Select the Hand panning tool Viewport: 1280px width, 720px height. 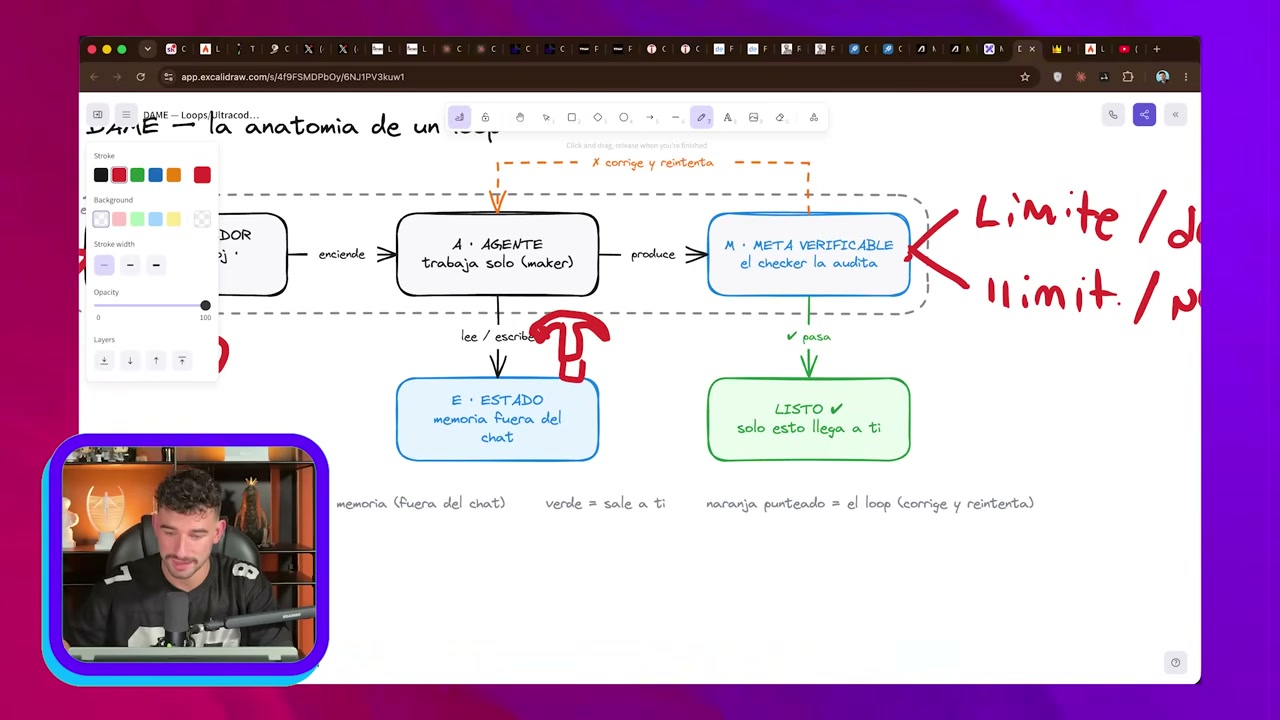[x=520, y=117]
